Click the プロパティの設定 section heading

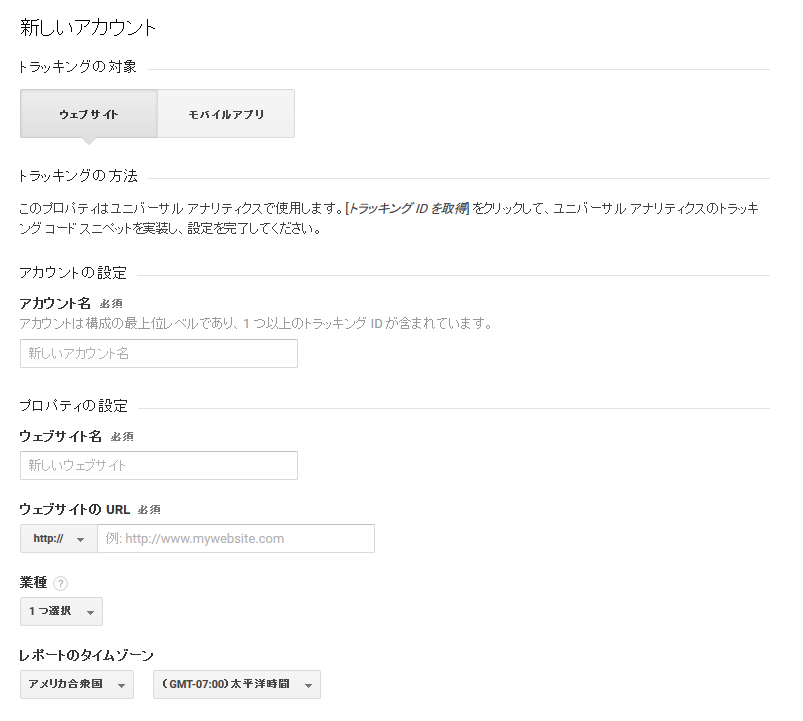tap(73, 406)
